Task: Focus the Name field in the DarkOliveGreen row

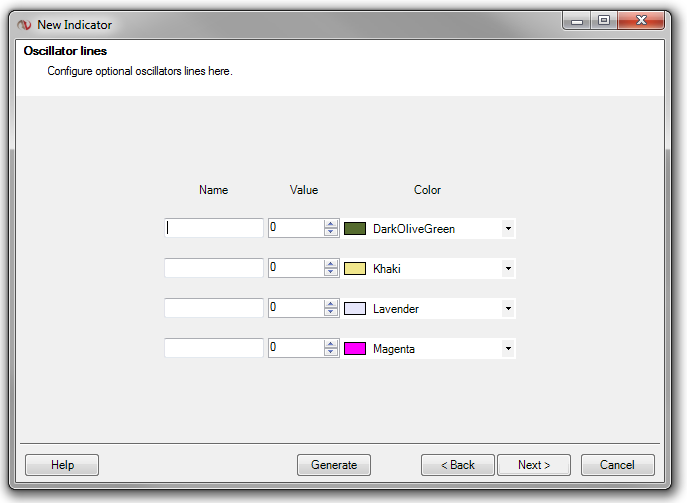Action: [214, 228]
